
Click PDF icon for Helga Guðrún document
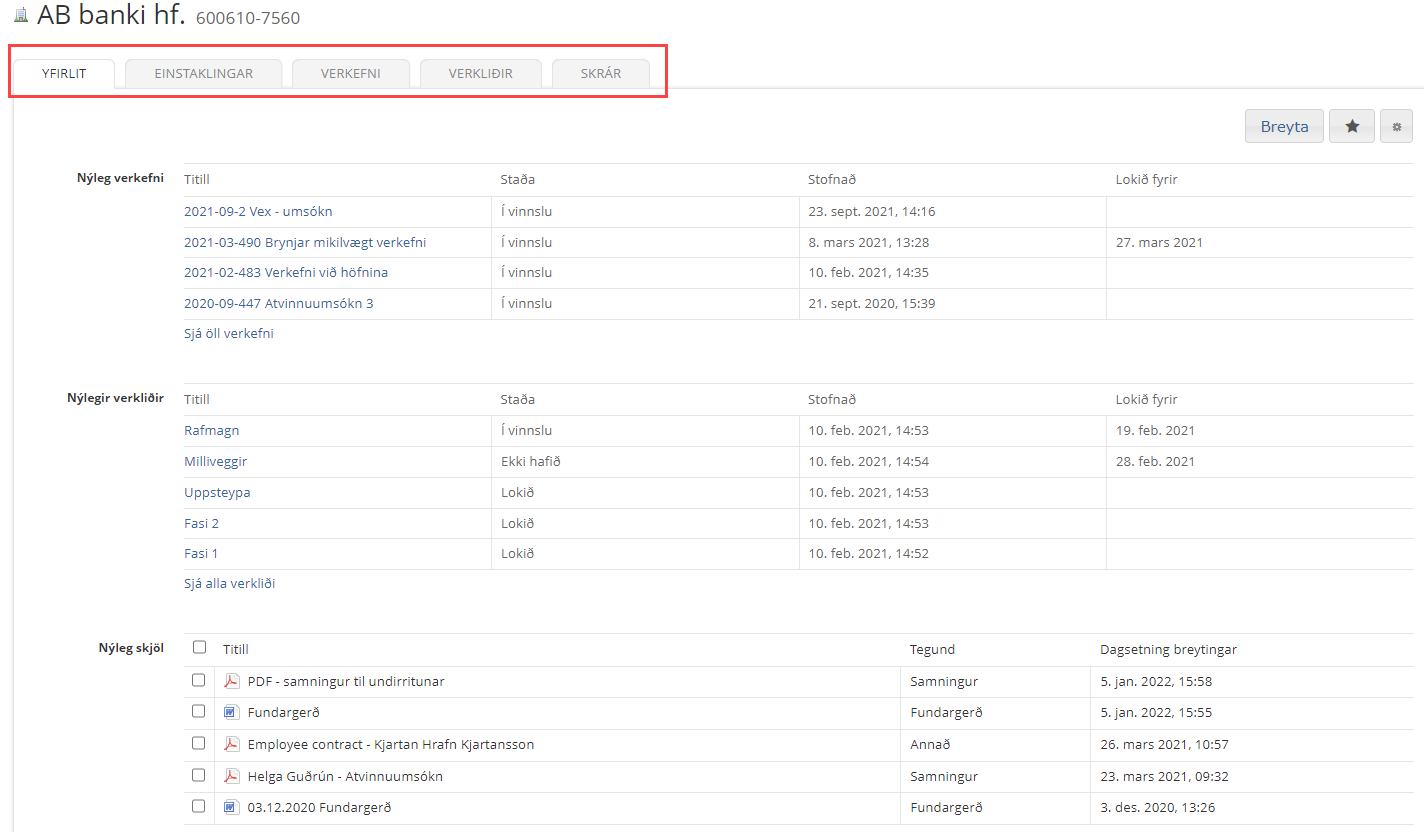(x=231, y=776)
